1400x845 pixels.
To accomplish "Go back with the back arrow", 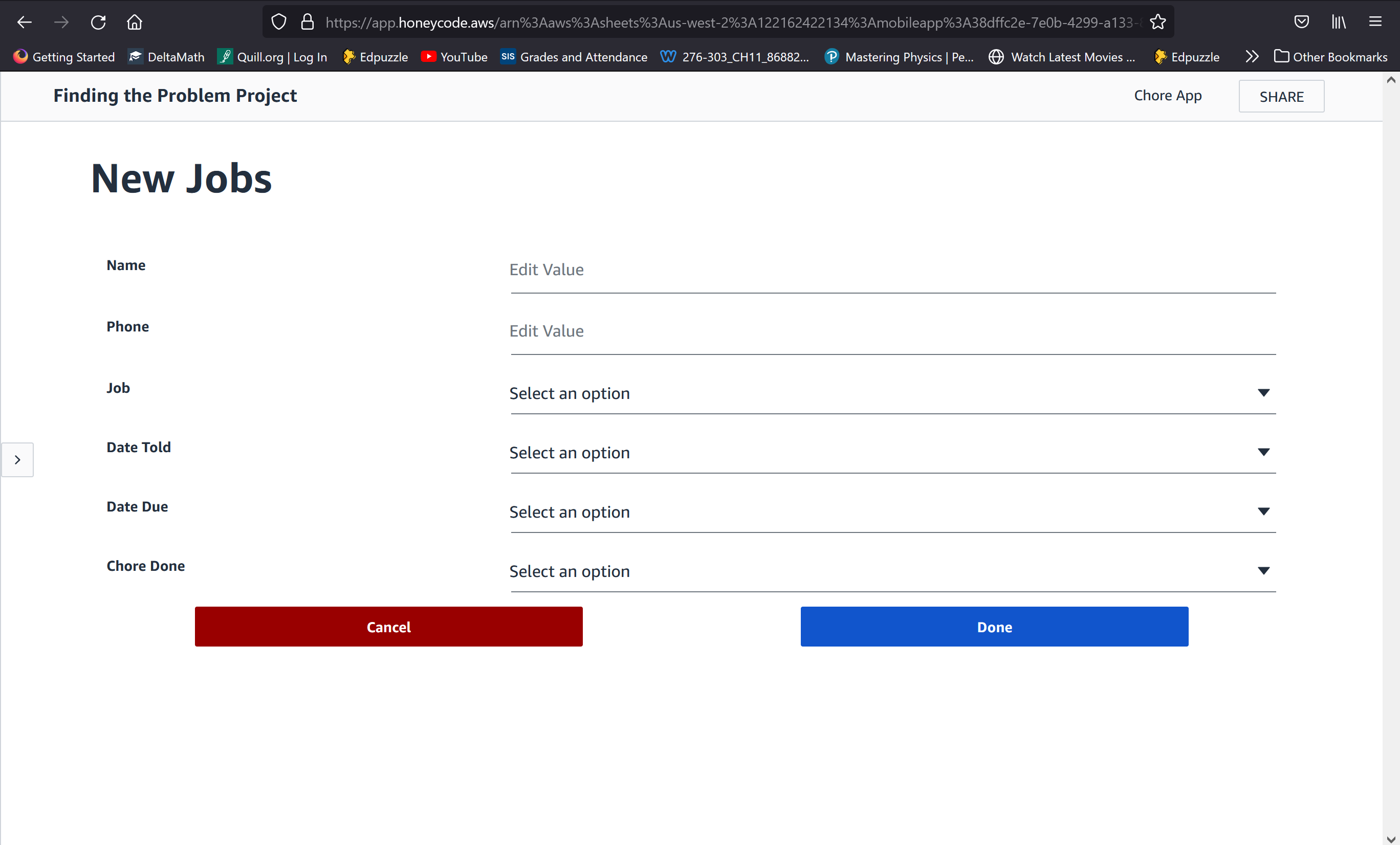I will click(25, 22).
